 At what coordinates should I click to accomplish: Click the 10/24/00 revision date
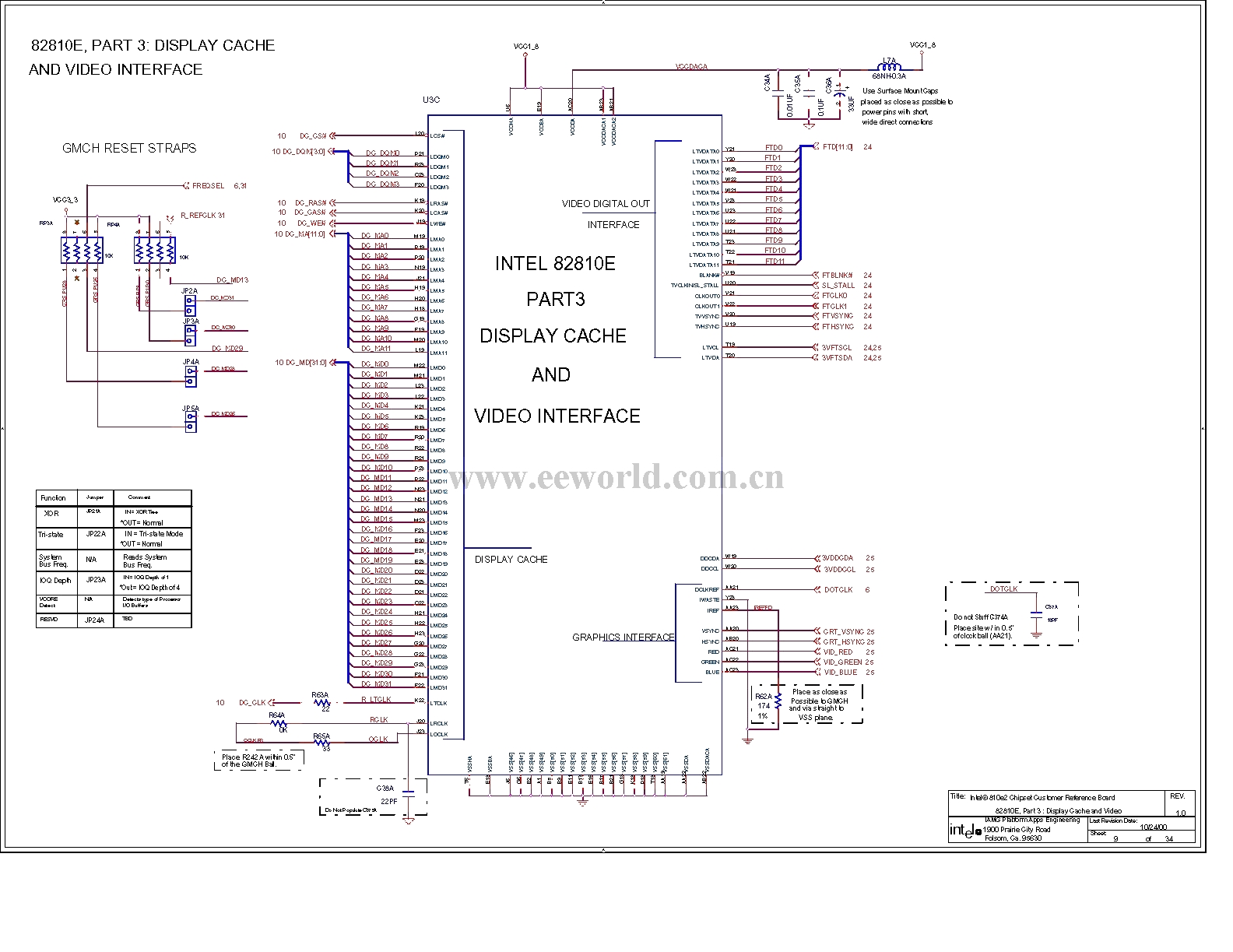coord(1154,827)
